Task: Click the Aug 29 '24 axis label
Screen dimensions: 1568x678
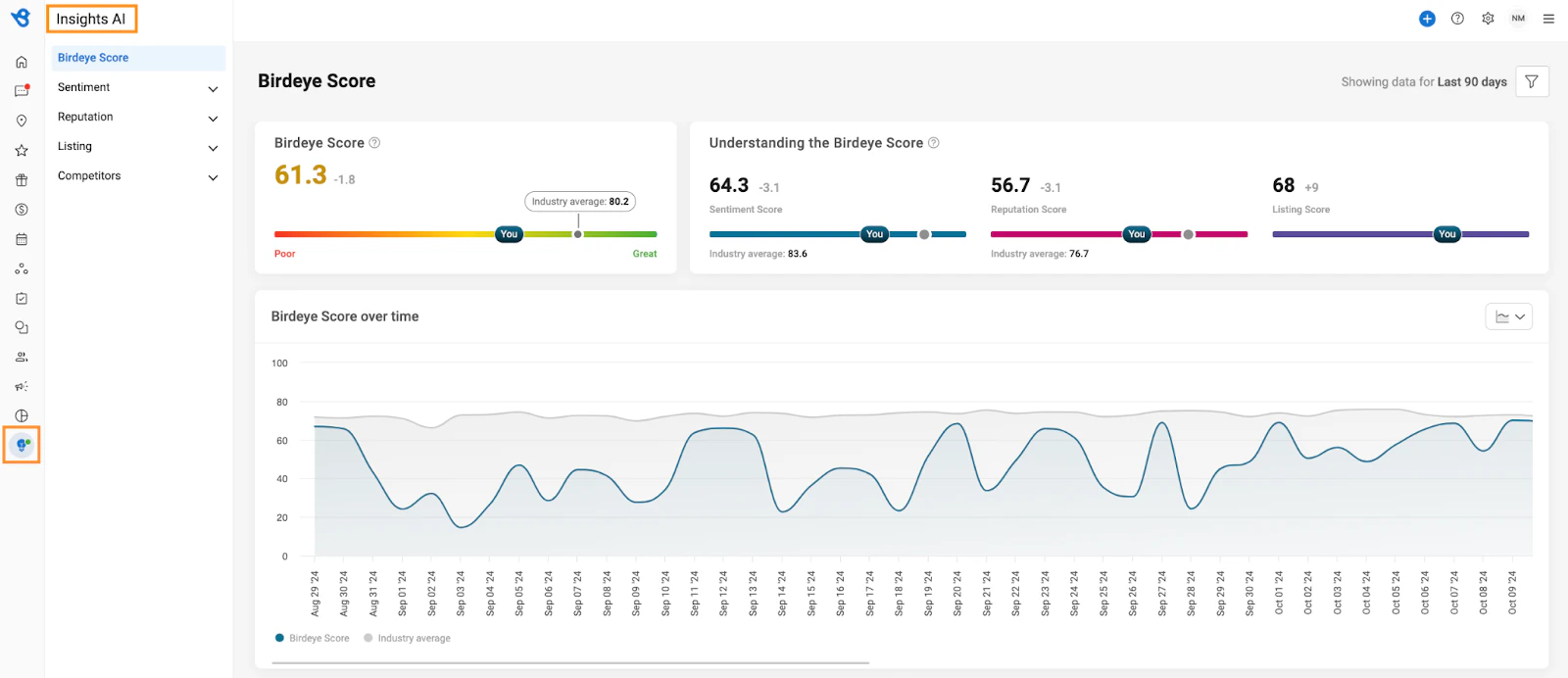Action: [316, 594]
